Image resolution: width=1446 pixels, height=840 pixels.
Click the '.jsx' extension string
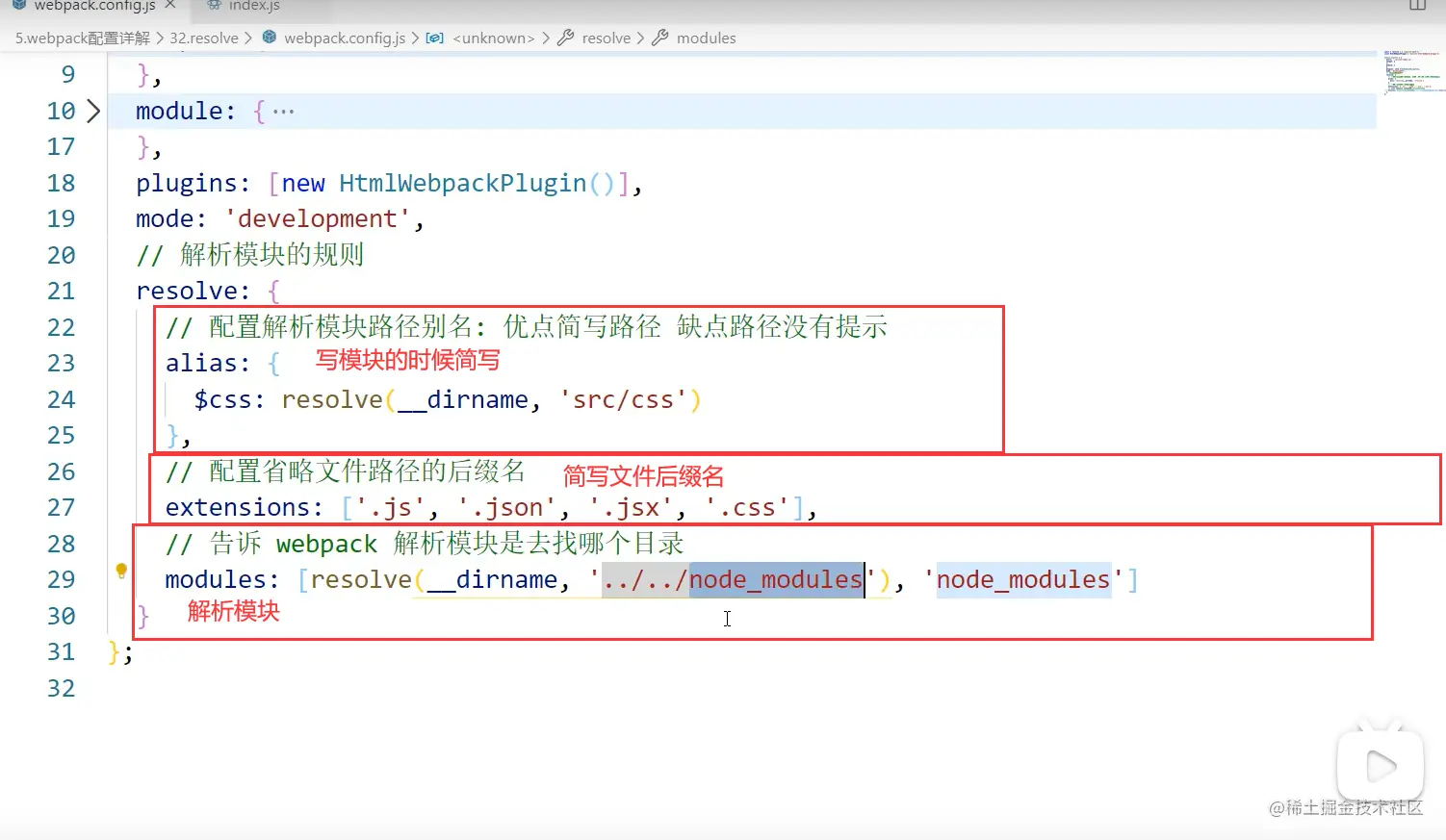click(632, 508)
